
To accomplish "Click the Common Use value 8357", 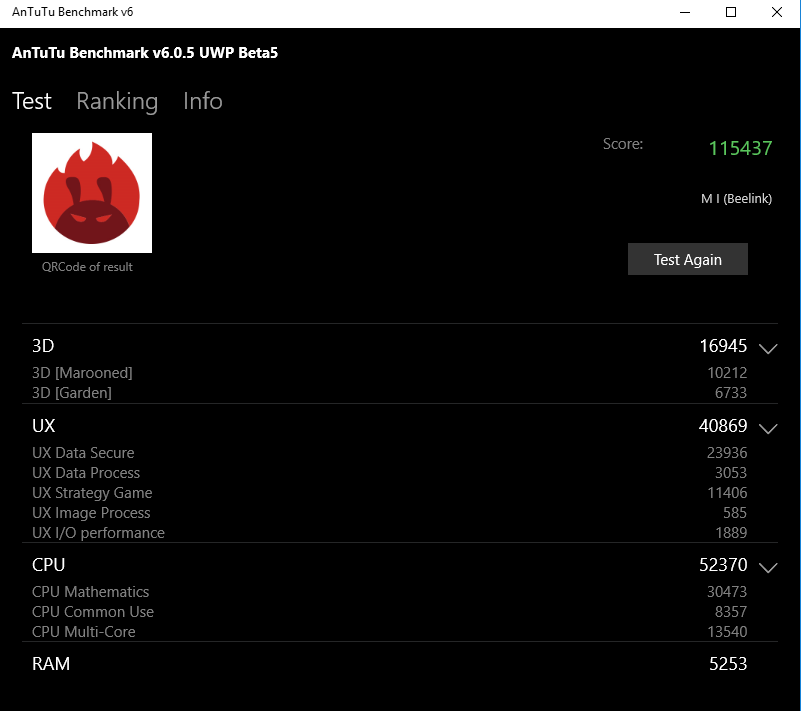I will click(731, 611).
